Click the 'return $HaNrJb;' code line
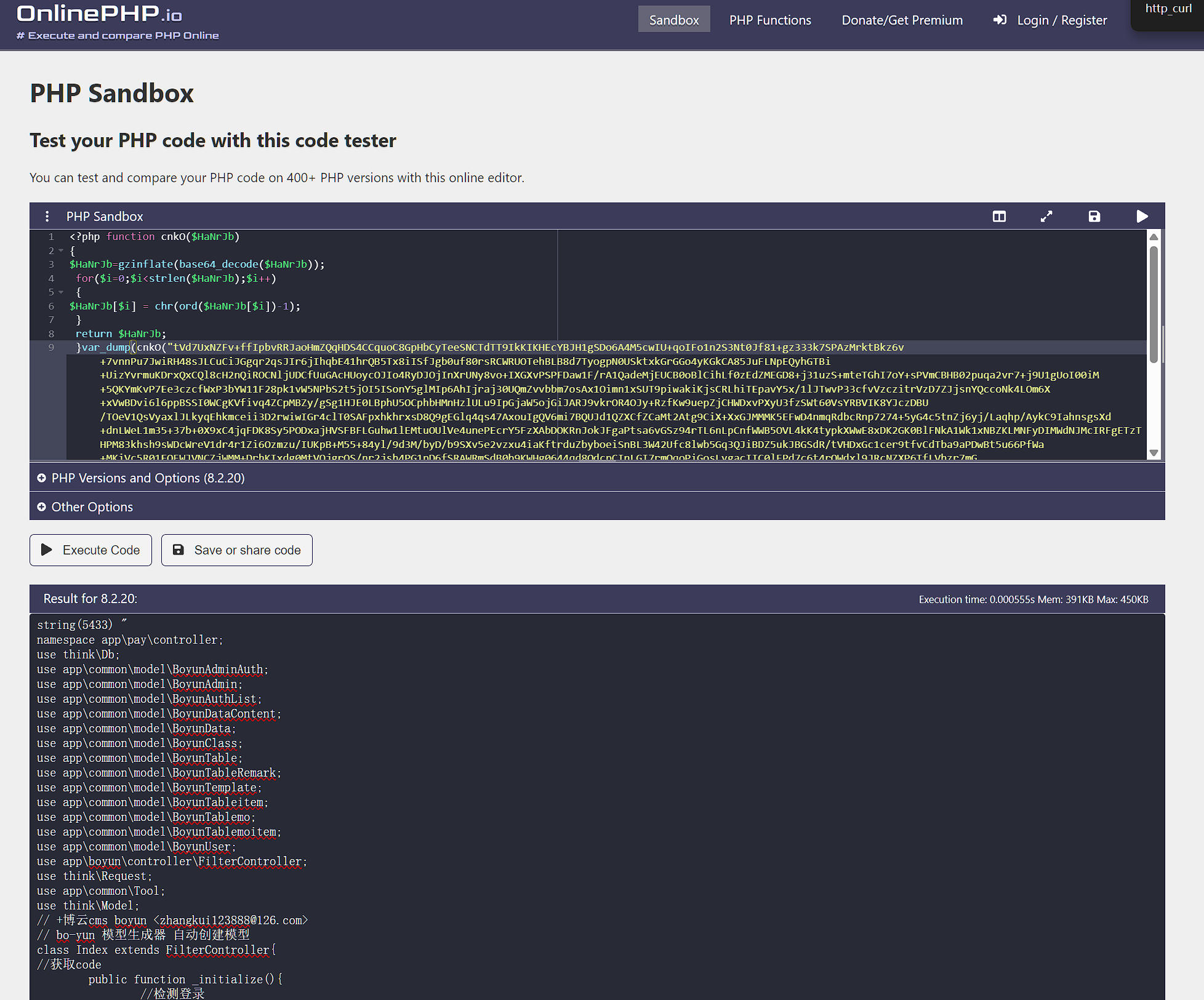 click(x=121, y=334)
